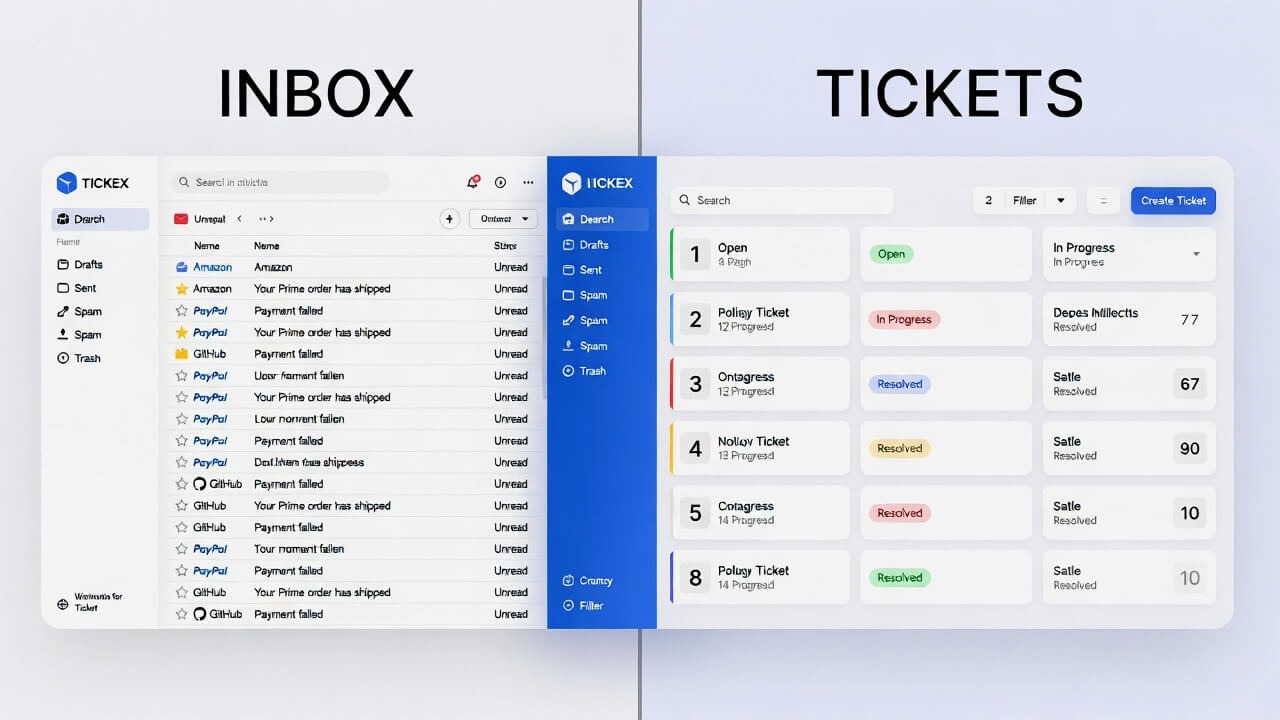Open ticket 1 'Open' card
This screenshot has width=1280, height=720.
point(760,254)
